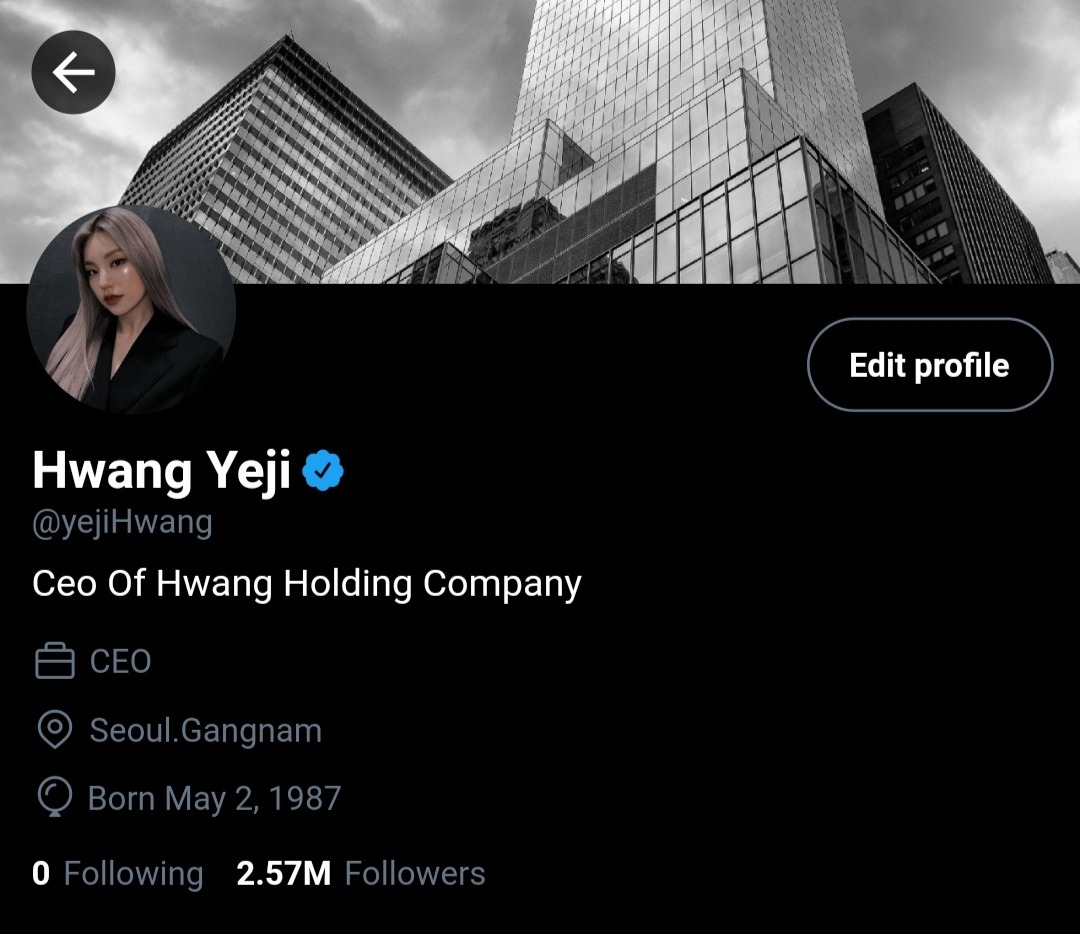Tap the Born May 2, 1987 text

tap(214, 799)
